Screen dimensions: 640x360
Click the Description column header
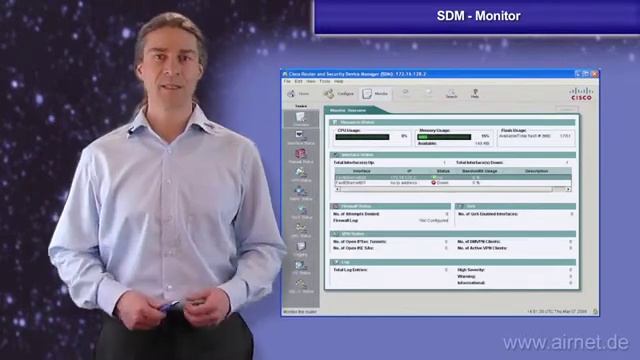click(x=537, y=171)
